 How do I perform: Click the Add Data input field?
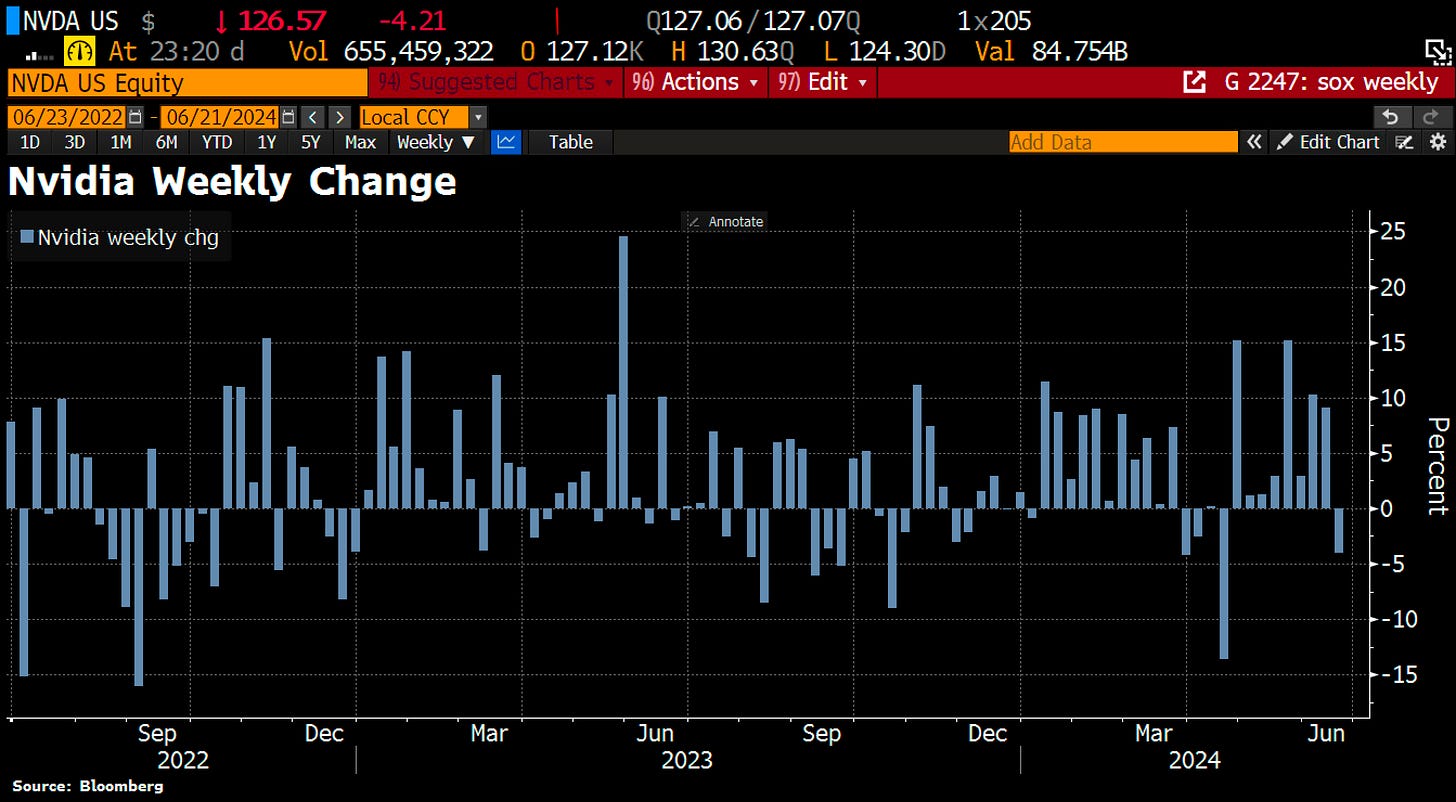(x=1123, y=142)
